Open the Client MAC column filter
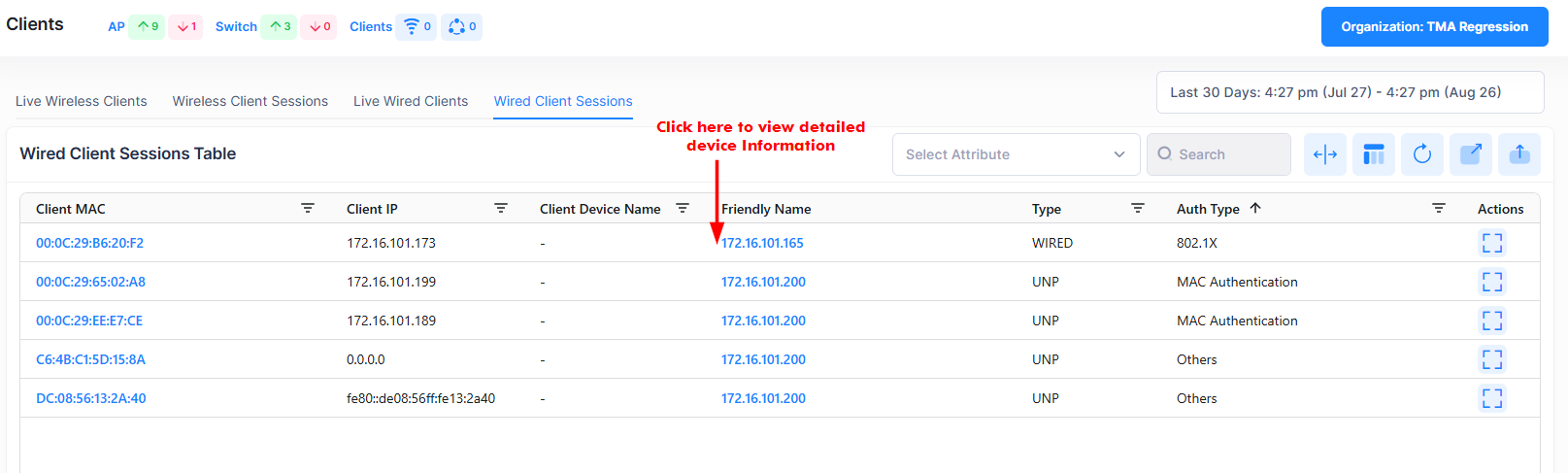 click(x=308, y=209)
